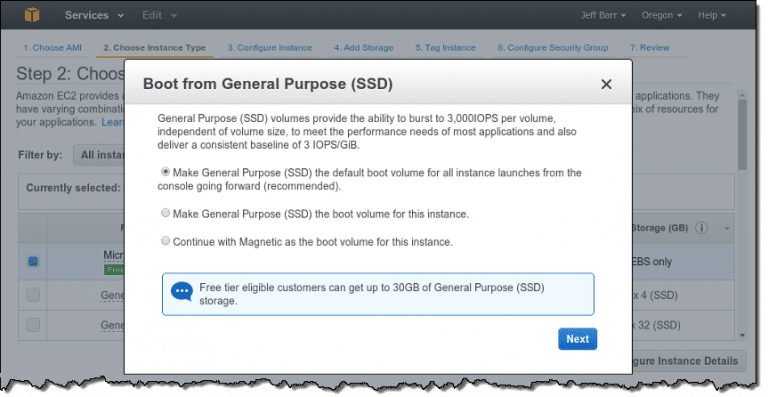
Task: Click the 'Filter by:' label
Action: (40, 155)
